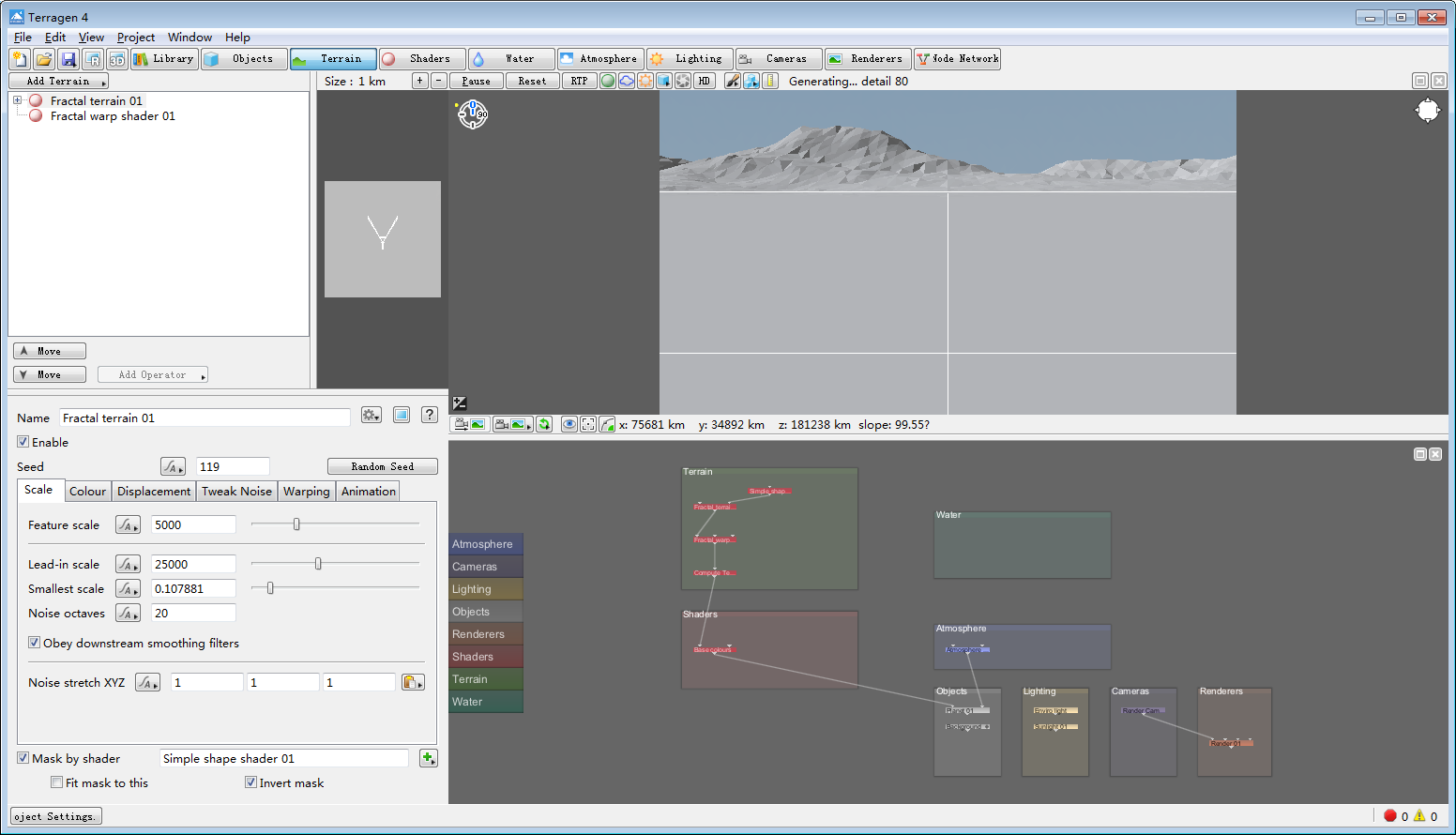
Task: Toggle the Invert mask checkbox
Action: click(250, 782)
